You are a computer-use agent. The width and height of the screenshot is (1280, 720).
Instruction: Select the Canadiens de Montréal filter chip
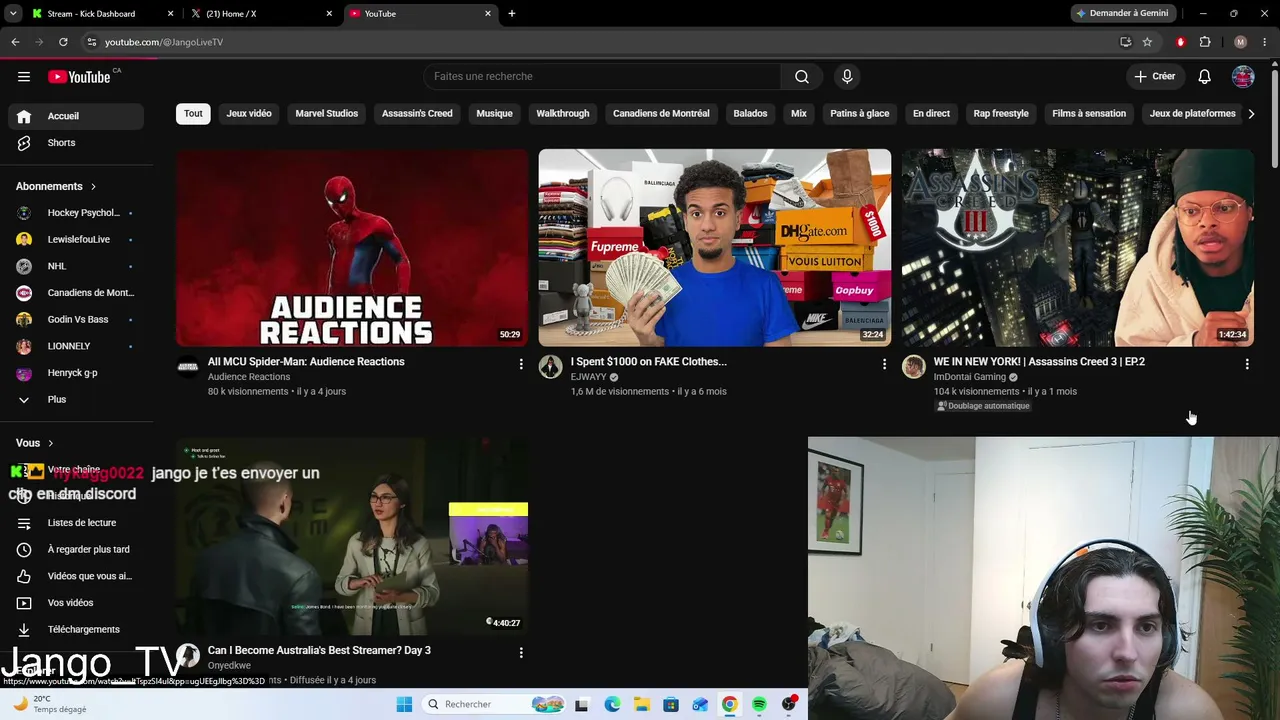coord(661,114)
